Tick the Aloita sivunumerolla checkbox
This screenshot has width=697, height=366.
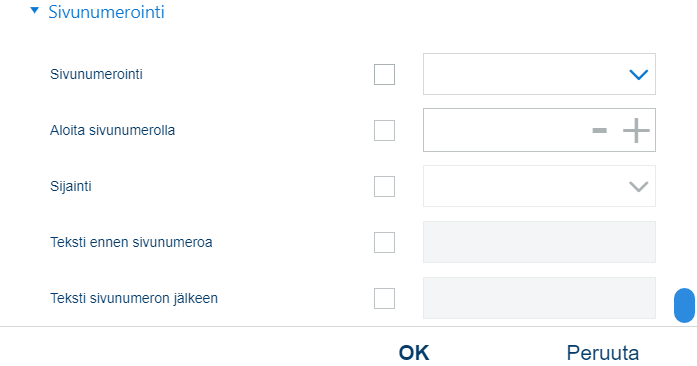point(385,130)
